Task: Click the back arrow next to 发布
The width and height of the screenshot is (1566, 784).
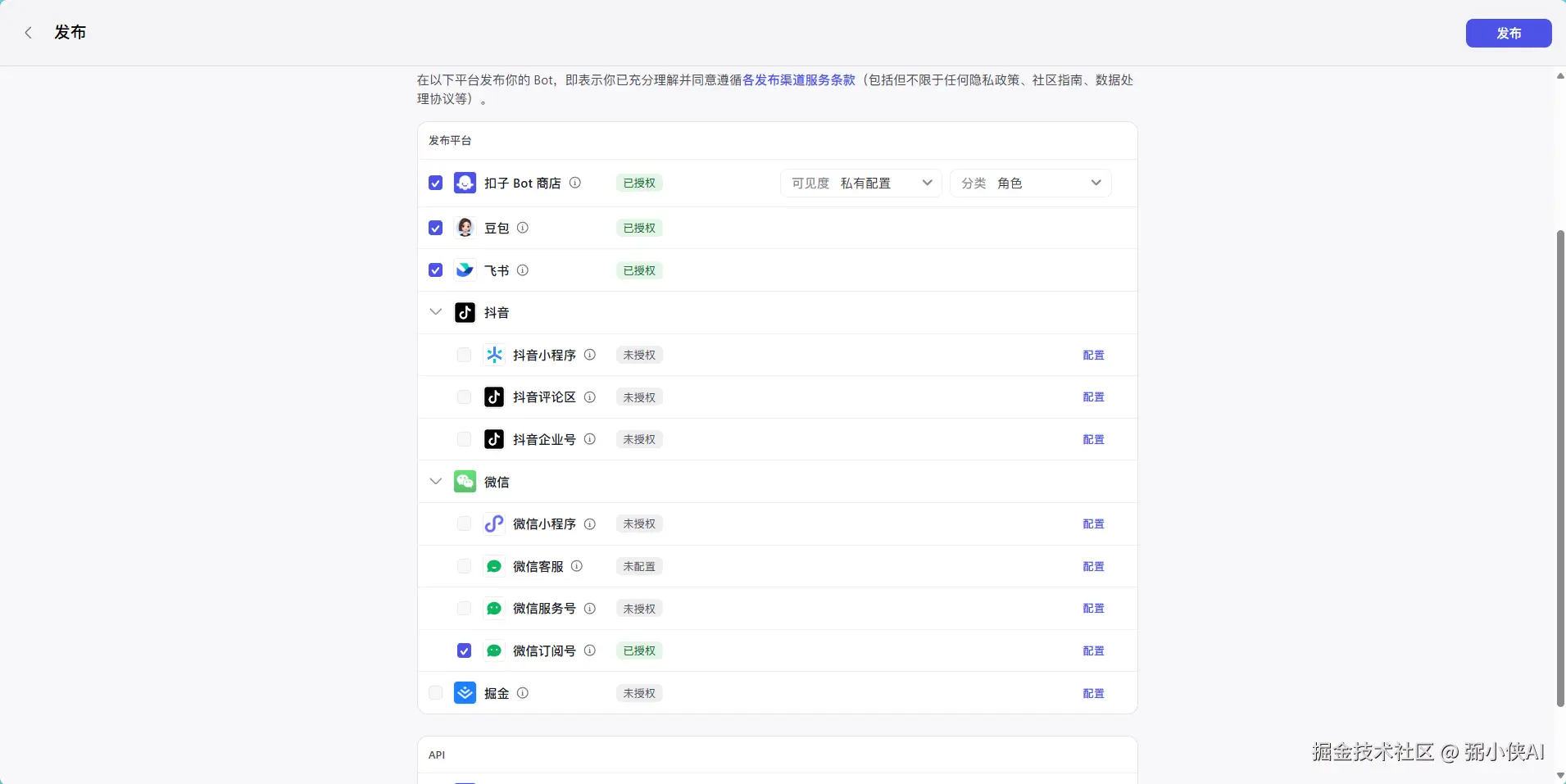Action: click(x=29, y=33)
